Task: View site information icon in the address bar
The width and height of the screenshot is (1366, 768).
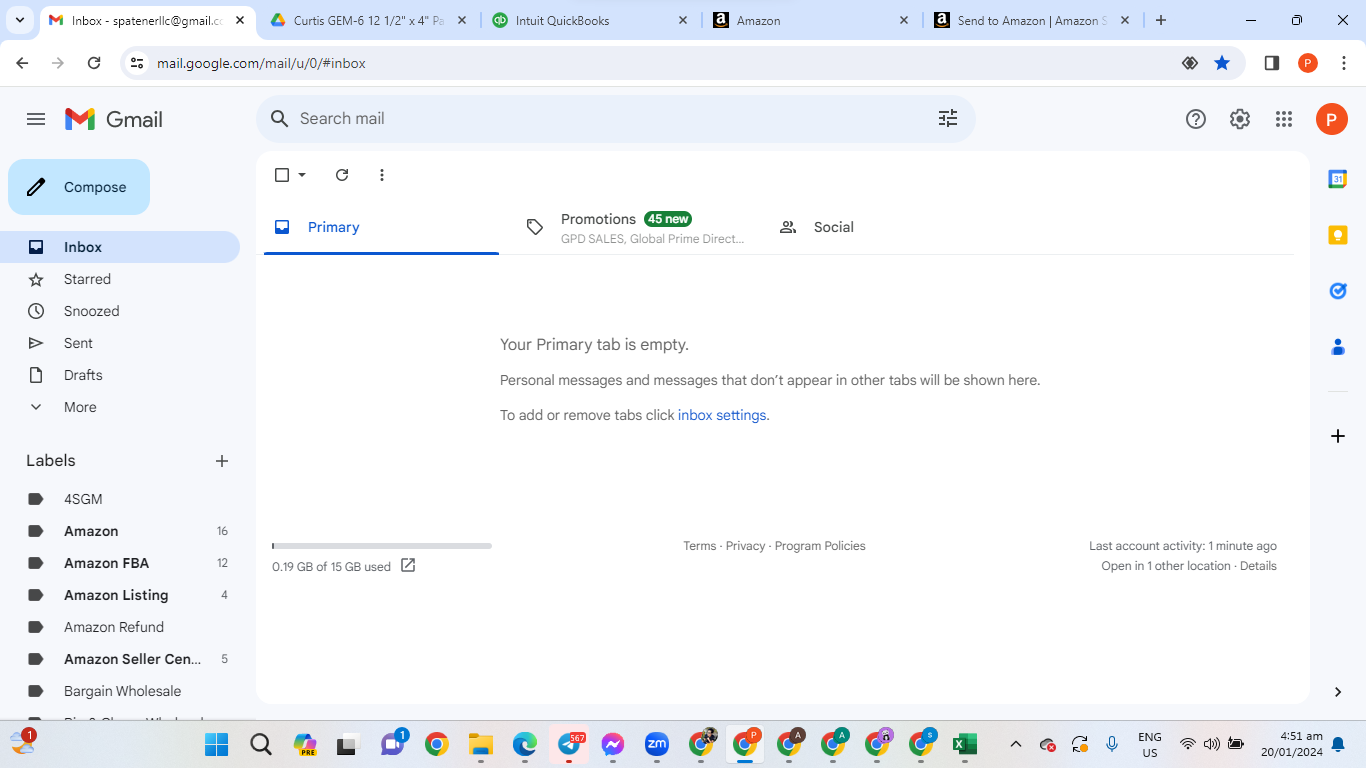Action: click(138, 63)
